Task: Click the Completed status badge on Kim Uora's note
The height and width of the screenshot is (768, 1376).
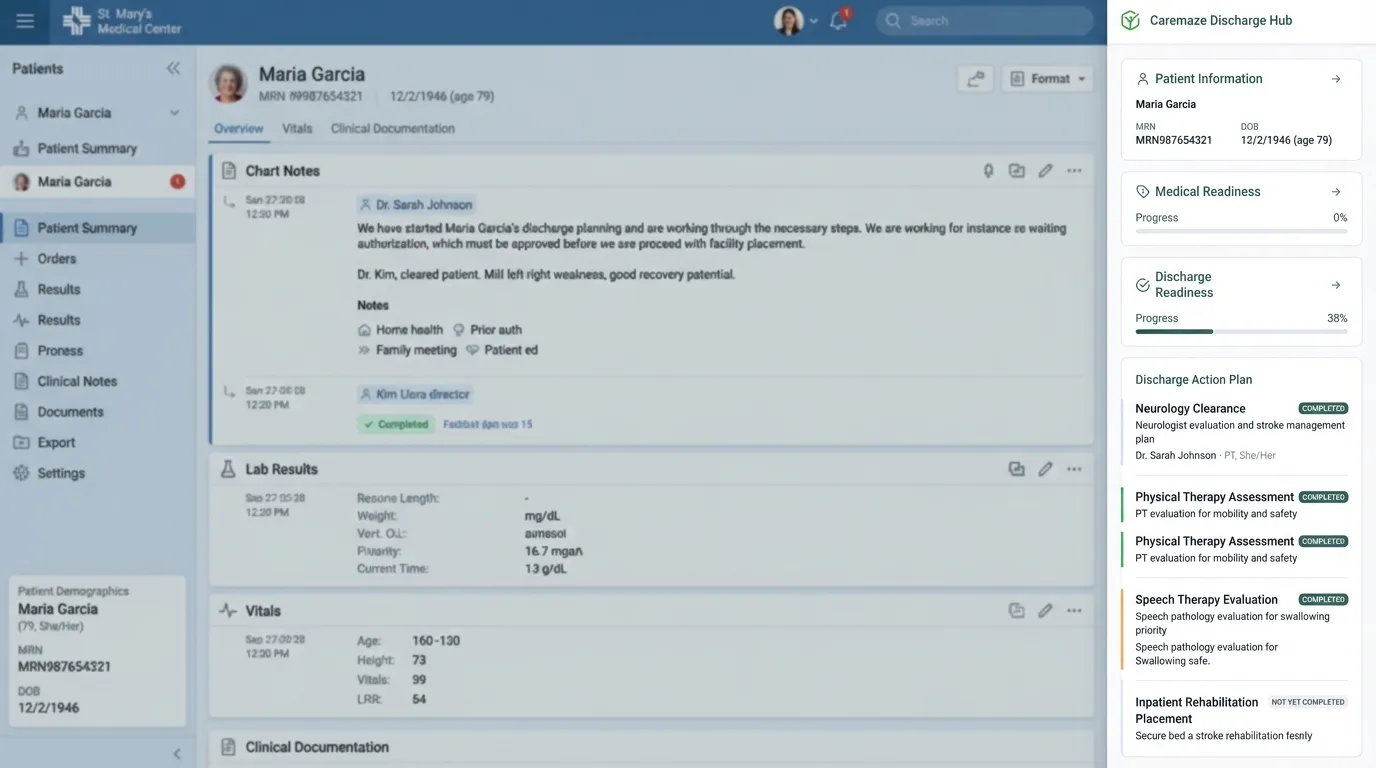Action: (x=395, y=424)
